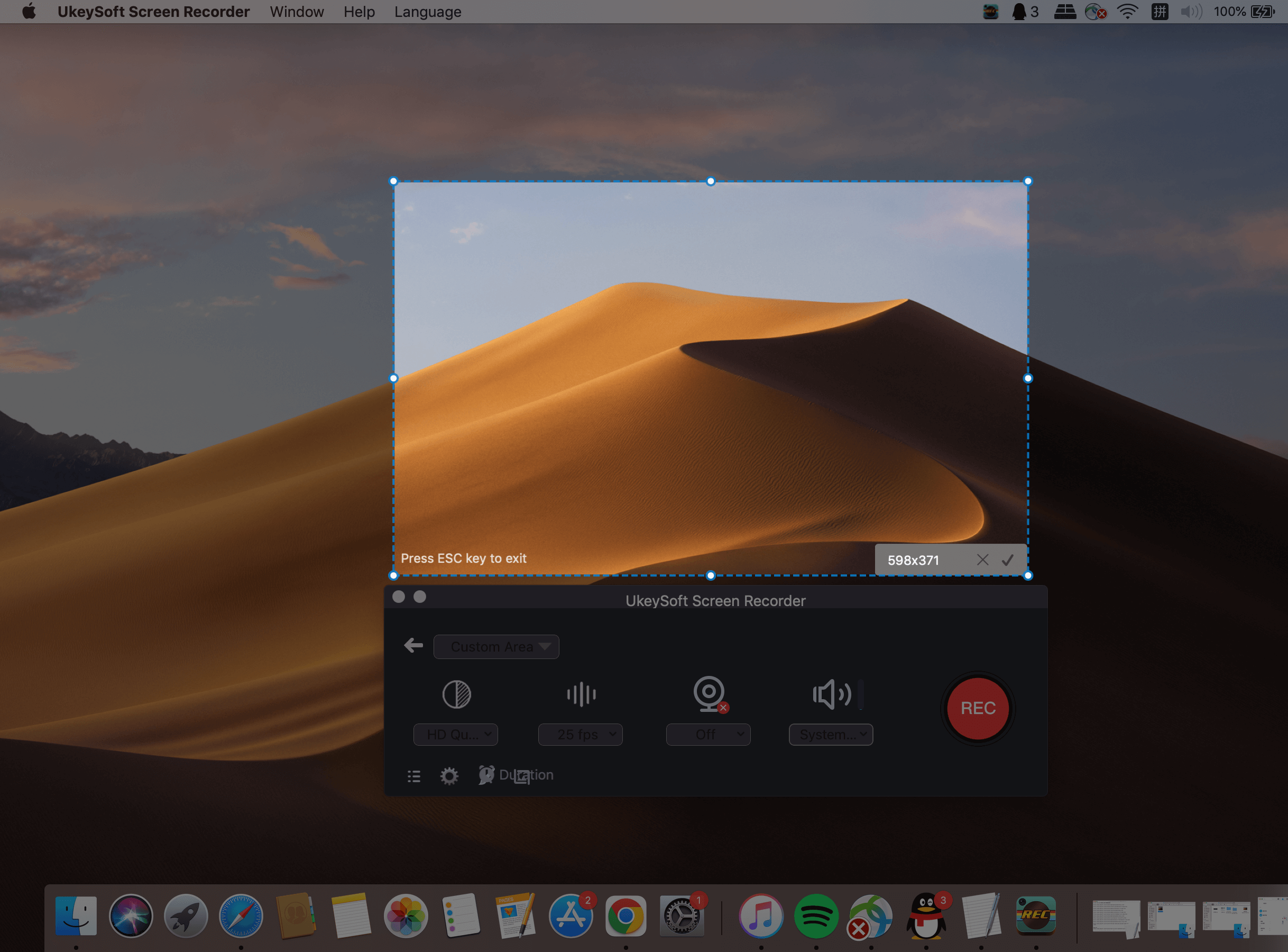
Task: Click the webcam icon
Action: [x=709, y=694]
